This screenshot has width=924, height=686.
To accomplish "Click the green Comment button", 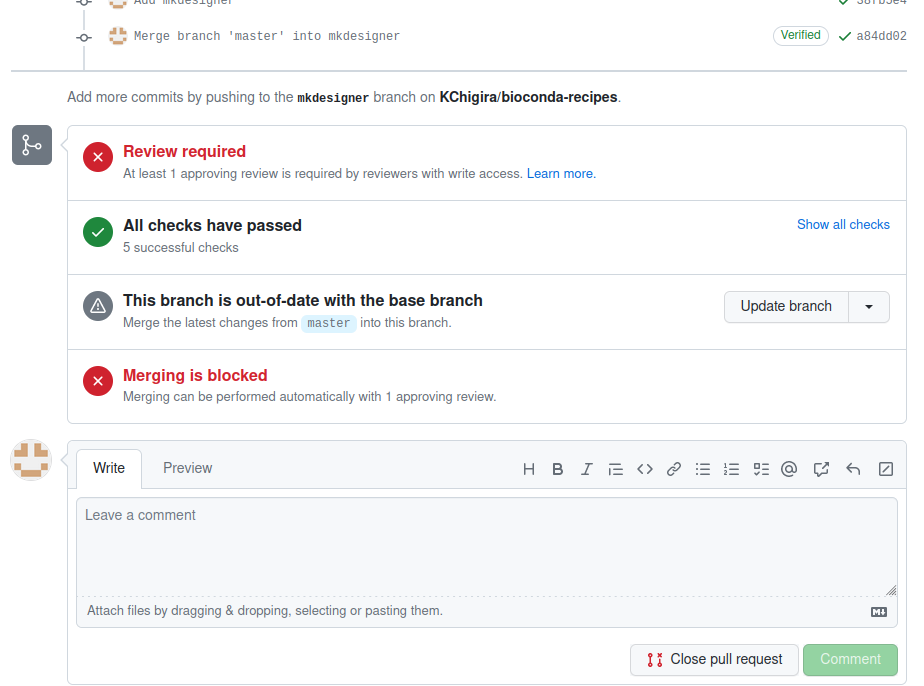I will [850, 659].
